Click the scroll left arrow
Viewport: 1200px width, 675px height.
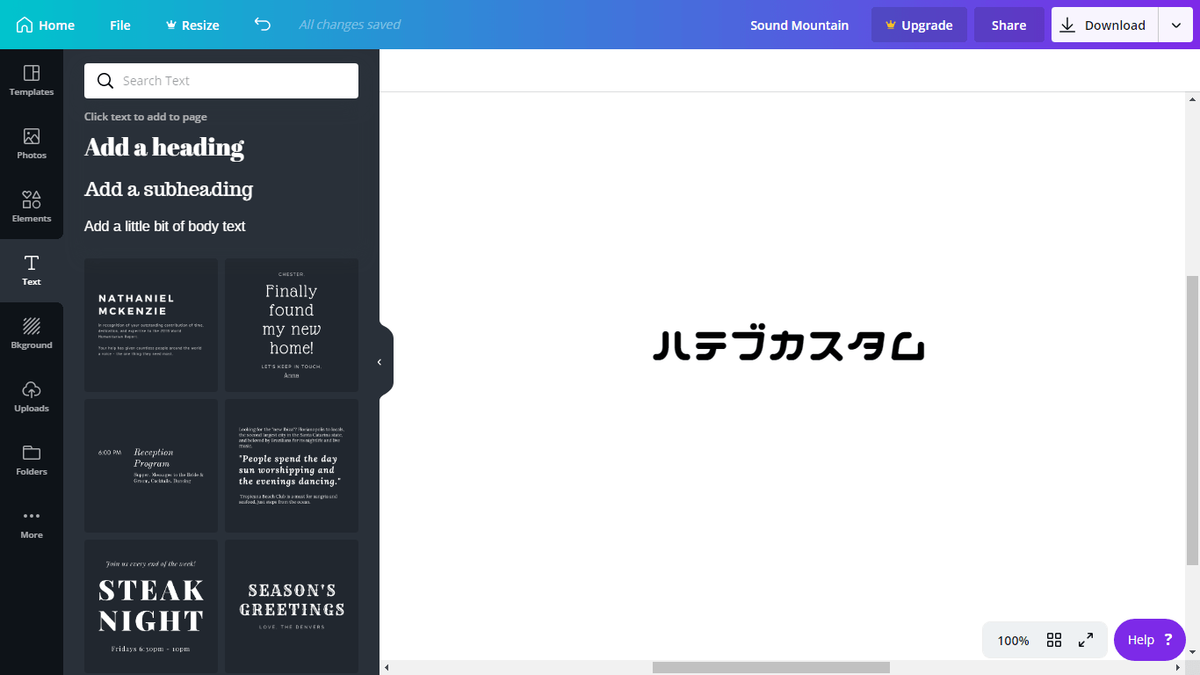386,667
